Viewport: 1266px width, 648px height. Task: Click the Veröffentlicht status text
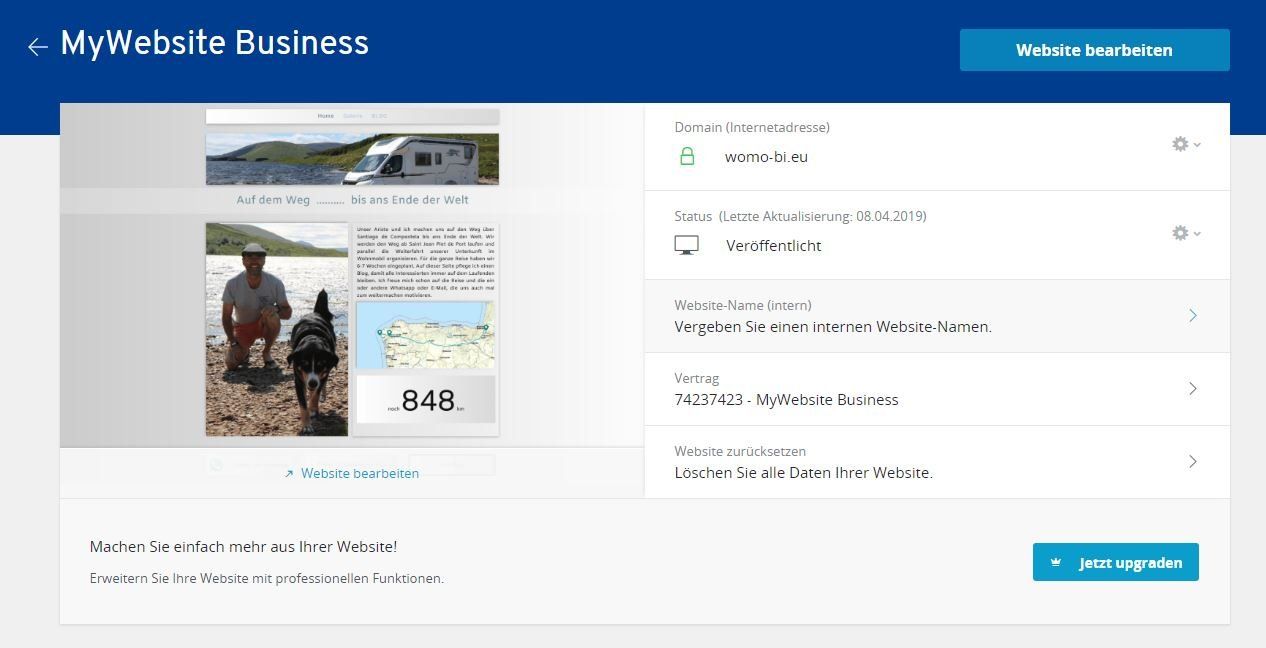774,245
